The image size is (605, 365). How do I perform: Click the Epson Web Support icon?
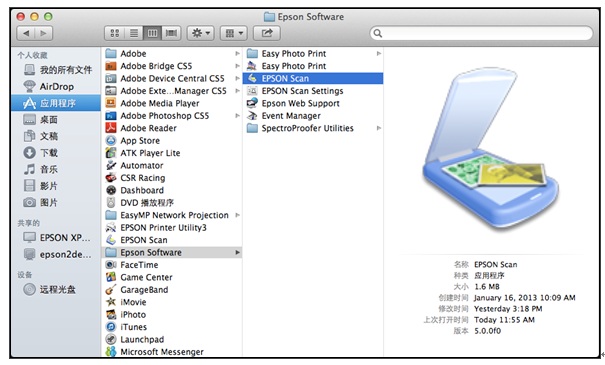click(252, 103)
